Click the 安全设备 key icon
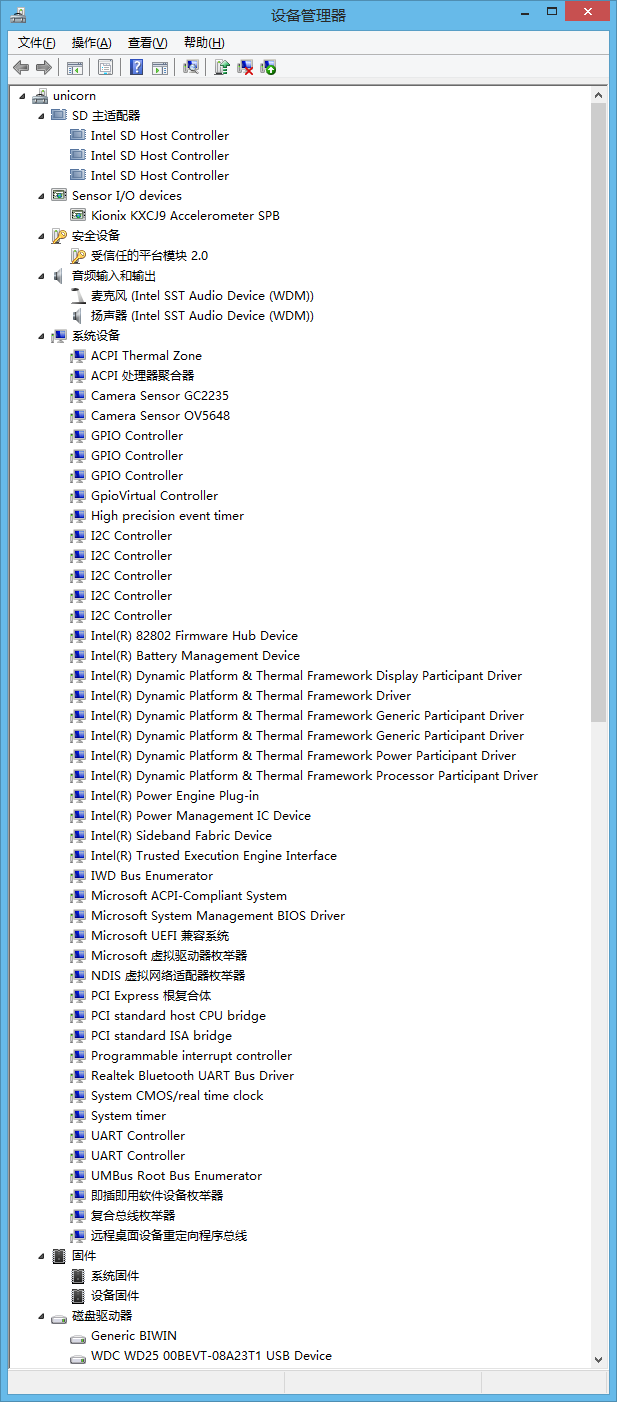Screen dimensions: 617x1402 [x=59, y=236]
